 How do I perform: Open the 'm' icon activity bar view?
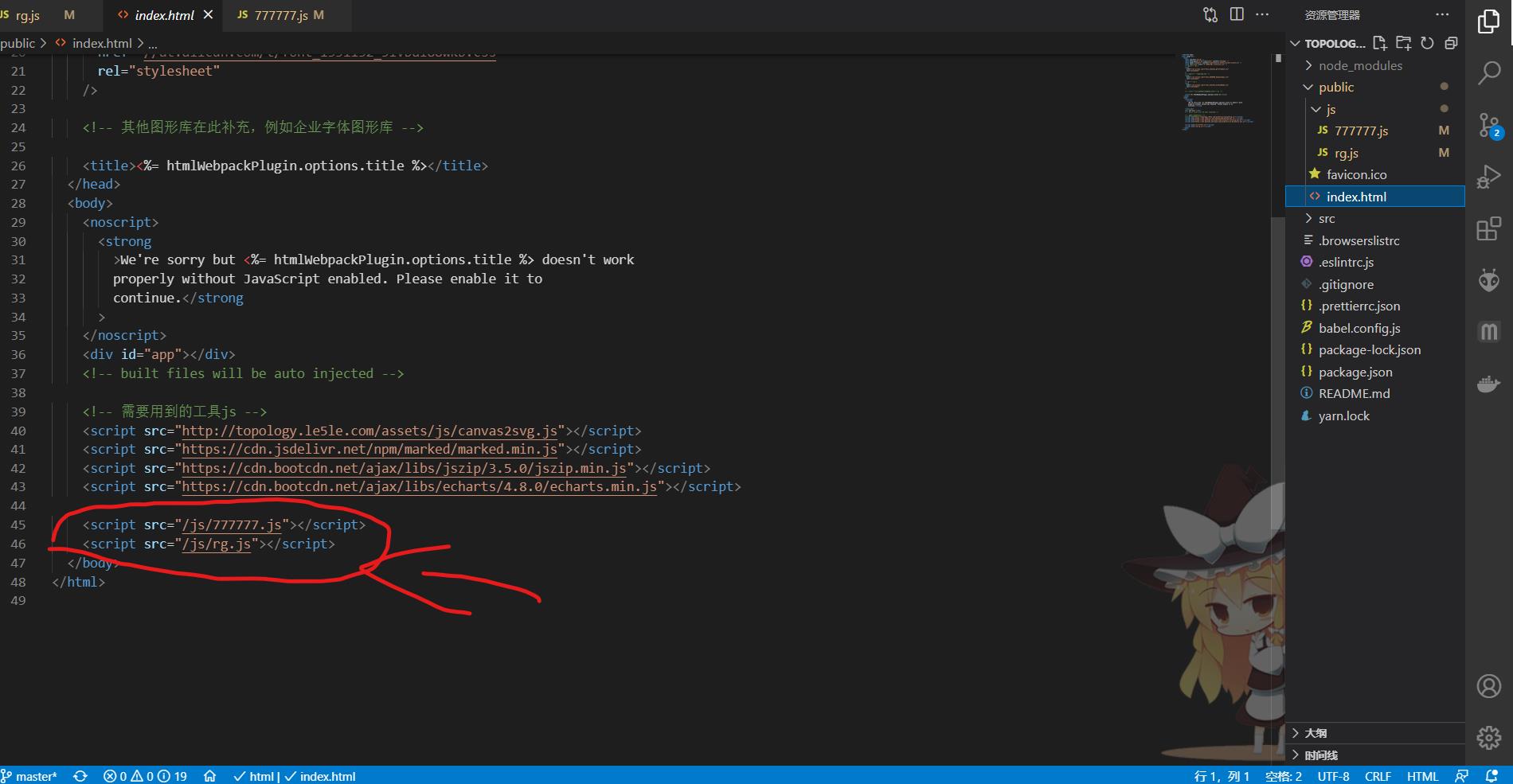(1488, 331)
